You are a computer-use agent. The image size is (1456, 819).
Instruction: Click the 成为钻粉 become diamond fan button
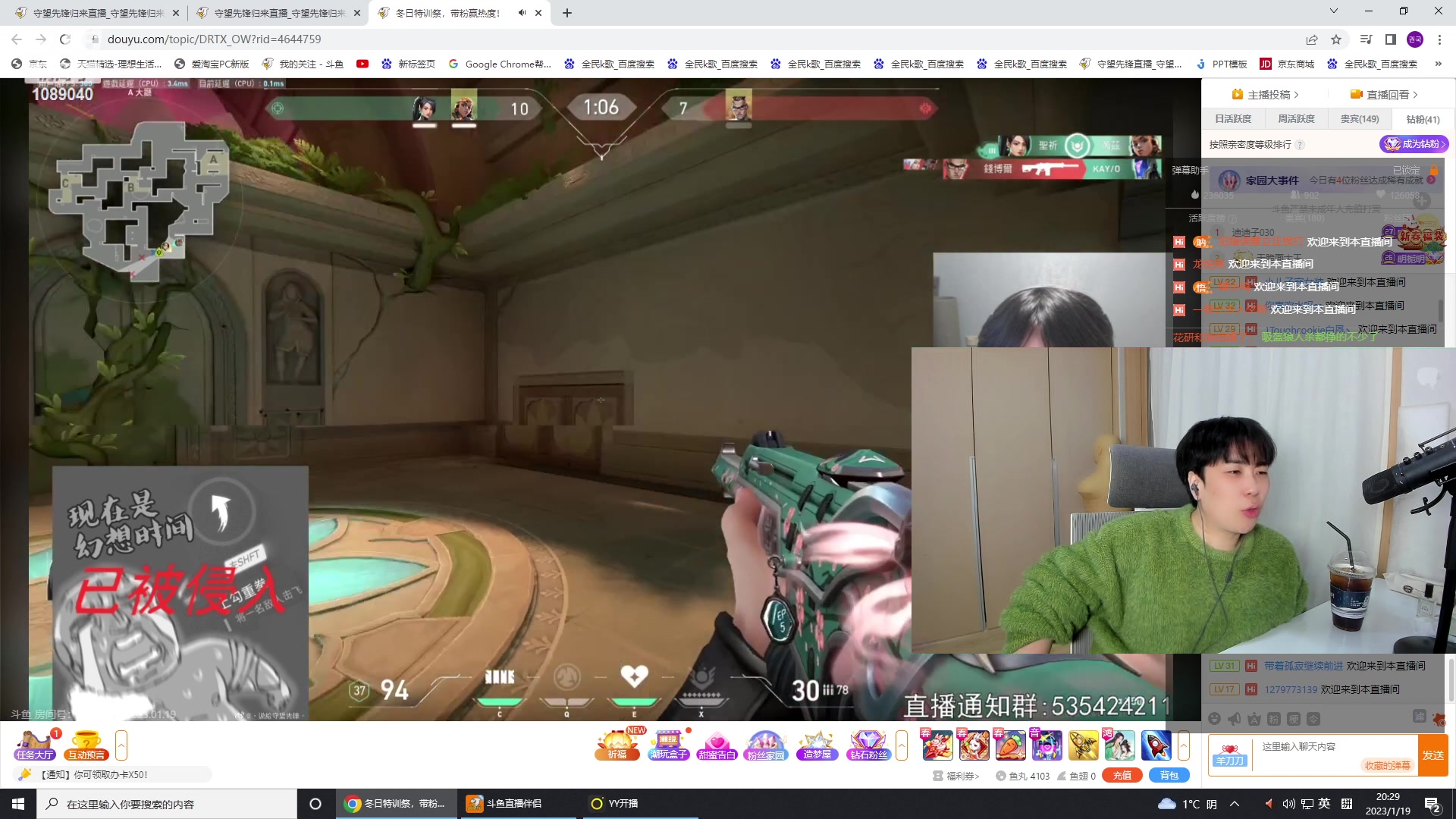coord(1414,144)
